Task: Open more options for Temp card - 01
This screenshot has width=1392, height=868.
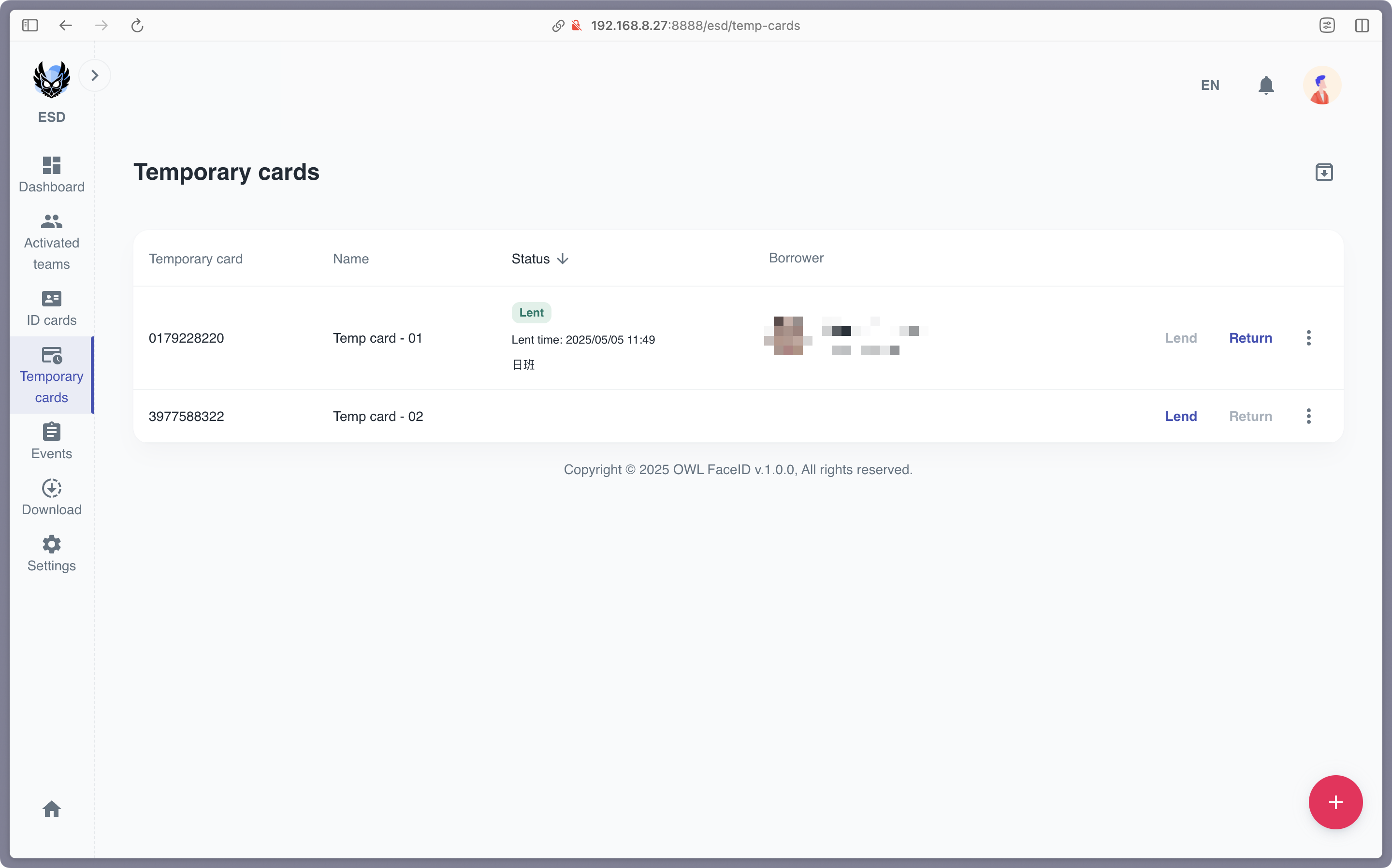Action: tap(1309, 338)
